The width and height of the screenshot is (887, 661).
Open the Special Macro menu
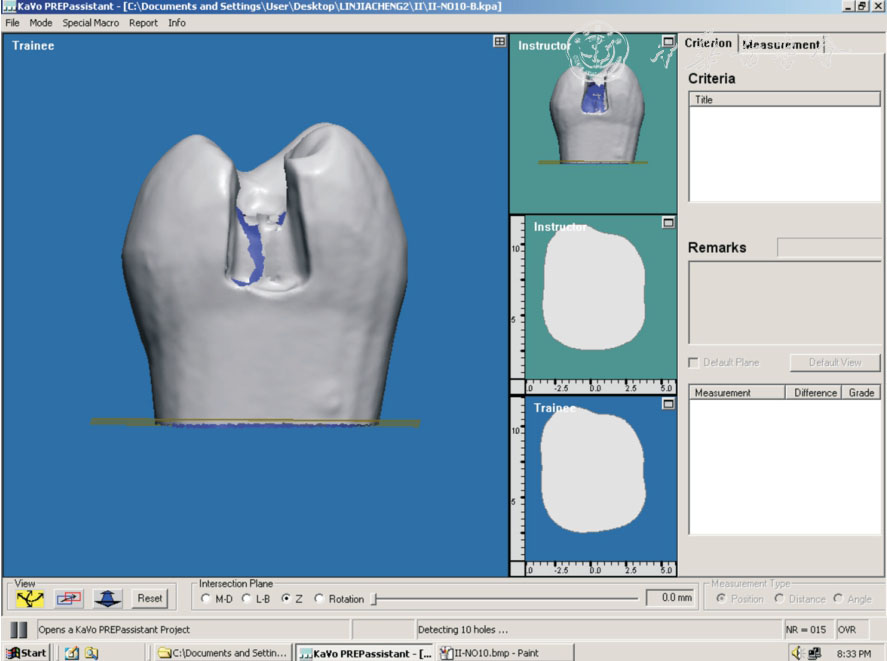click(90, 22)
